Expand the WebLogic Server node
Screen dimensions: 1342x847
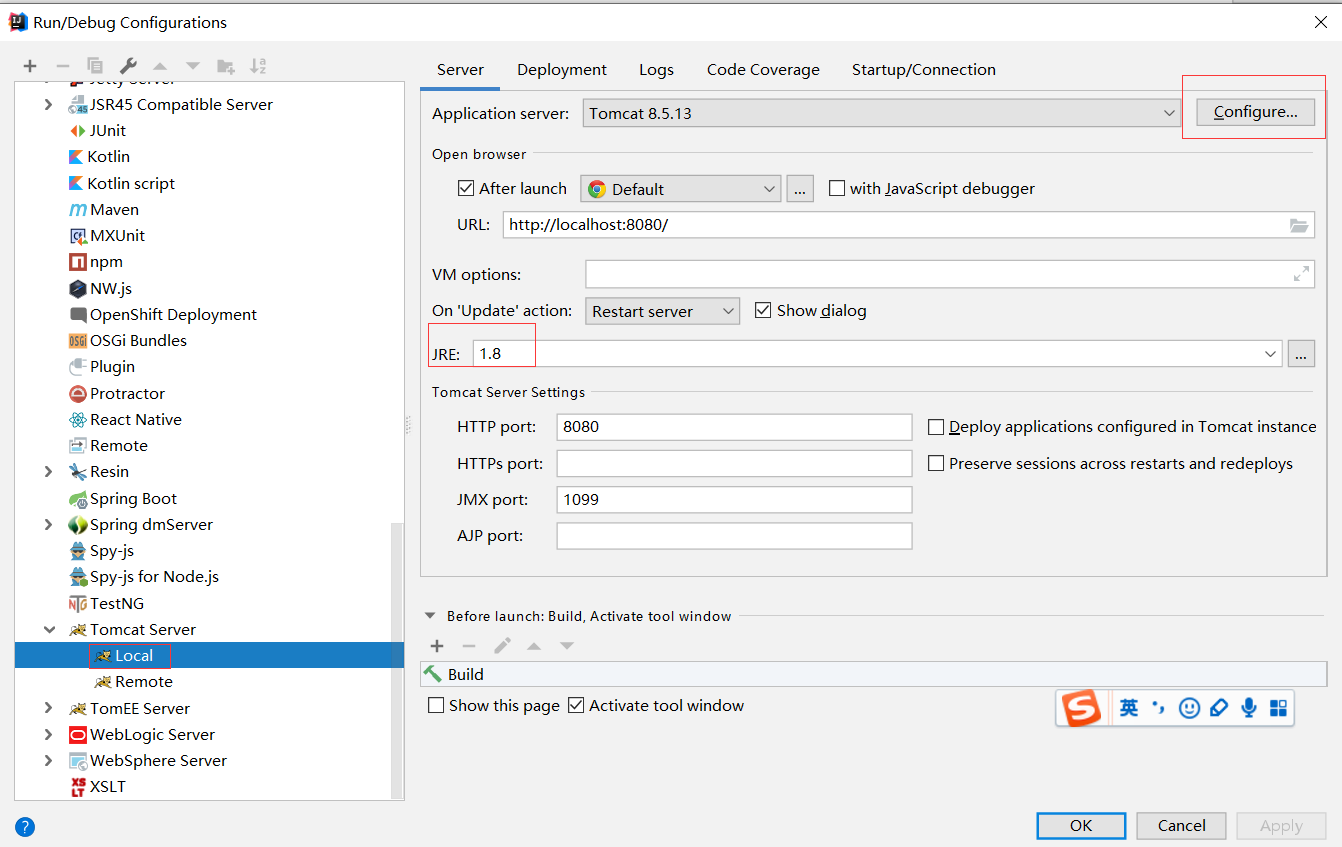click(x=49, y=734)
